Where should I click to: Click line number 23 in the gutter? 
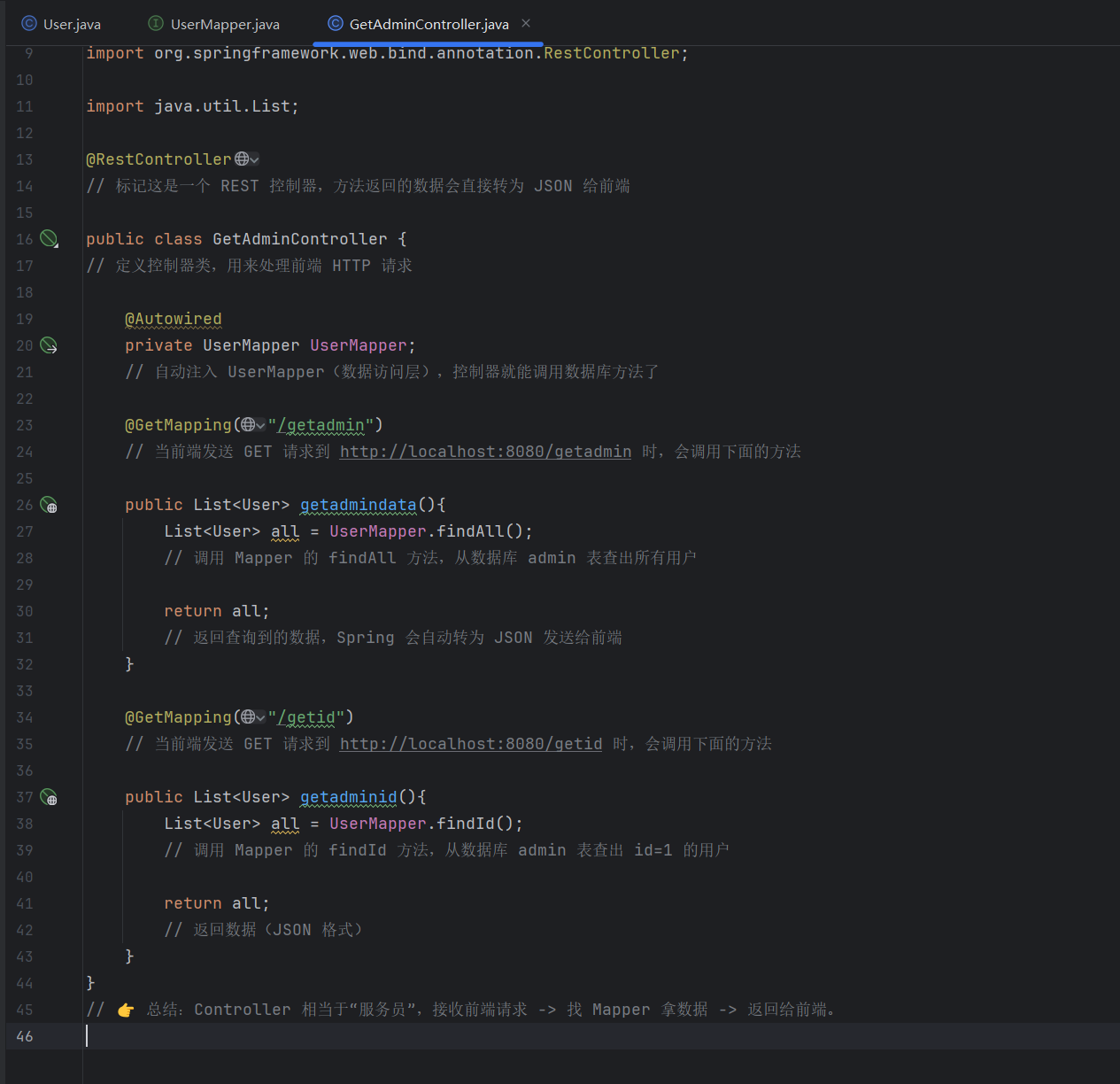[x=25, y=425]
